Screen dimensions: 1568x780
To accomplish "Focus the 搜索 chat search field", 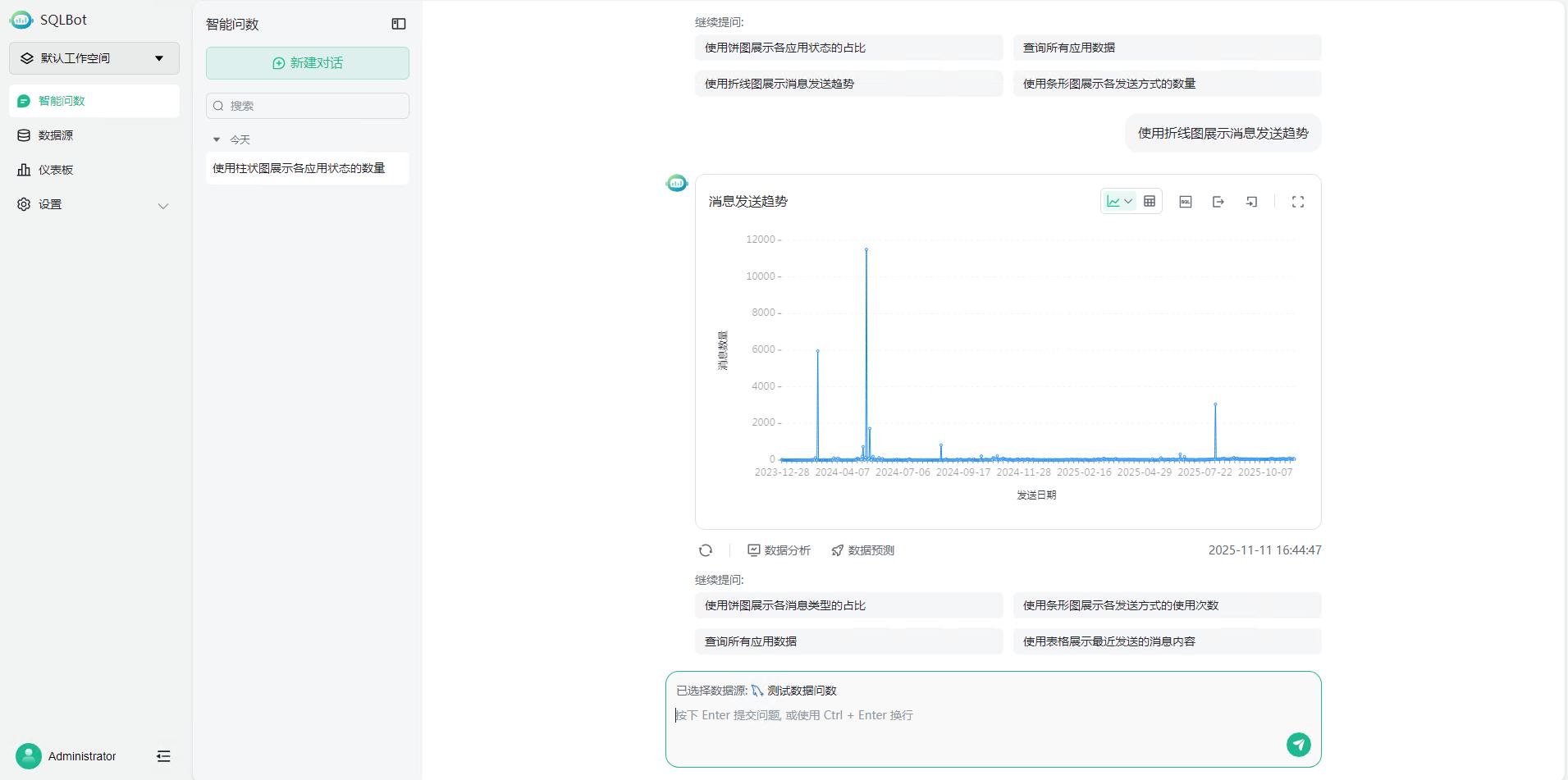I will 308,106.
